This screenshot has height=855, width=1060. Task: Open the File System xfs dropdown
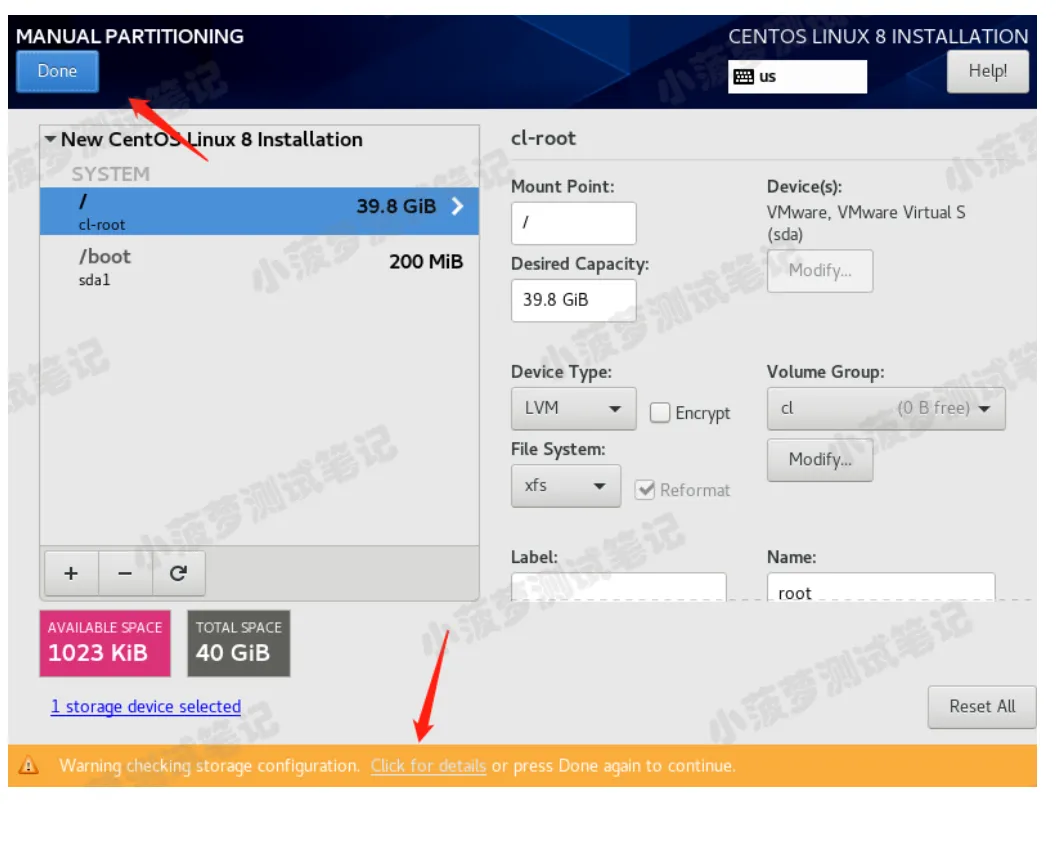click(566, 486)
